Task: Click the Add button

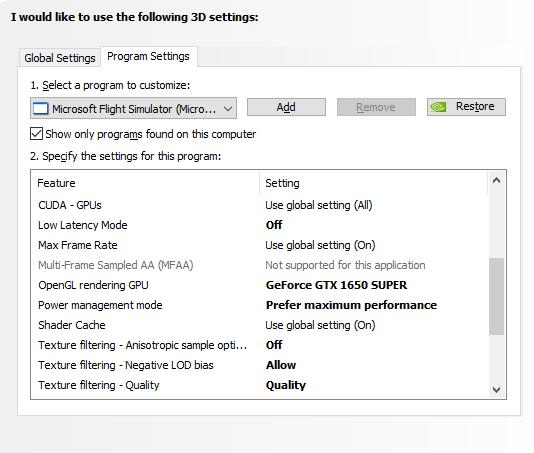Action: coord(286,107)
